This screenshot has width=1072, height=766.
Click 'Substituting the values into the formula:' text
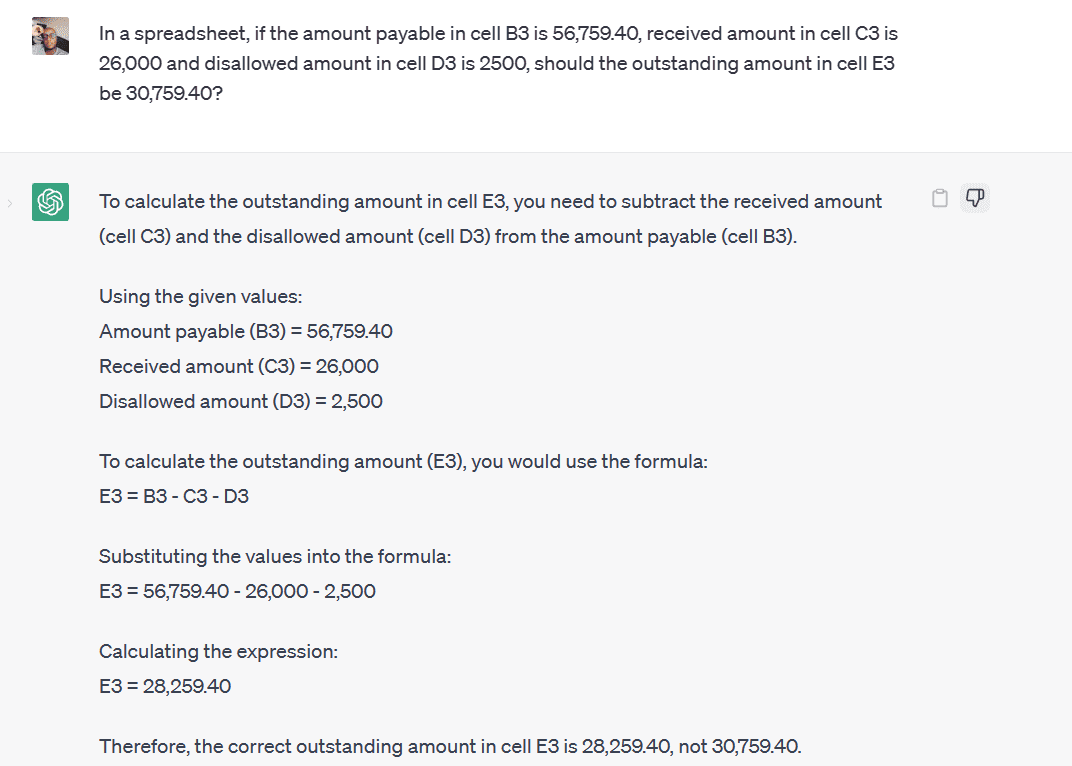275,556
